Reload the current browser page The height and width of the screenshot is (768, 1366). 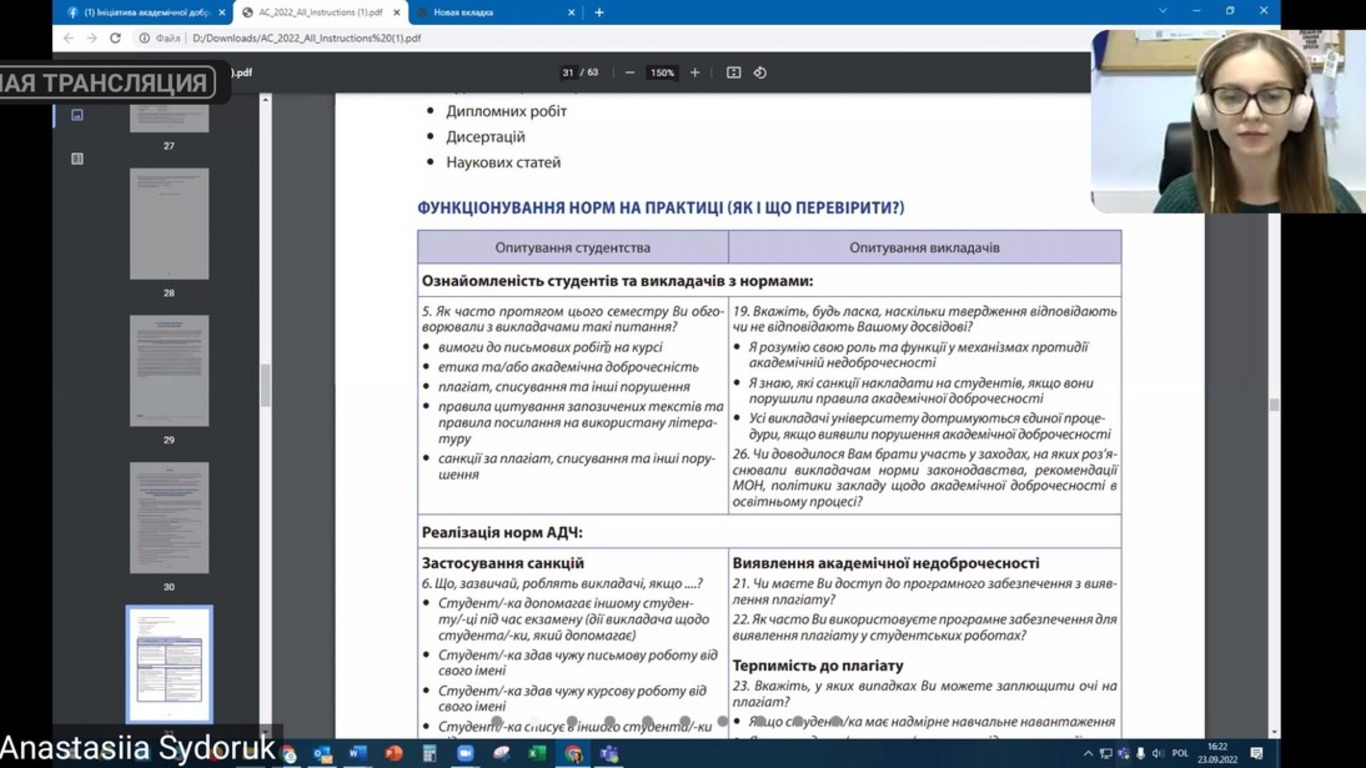point(115,38)
